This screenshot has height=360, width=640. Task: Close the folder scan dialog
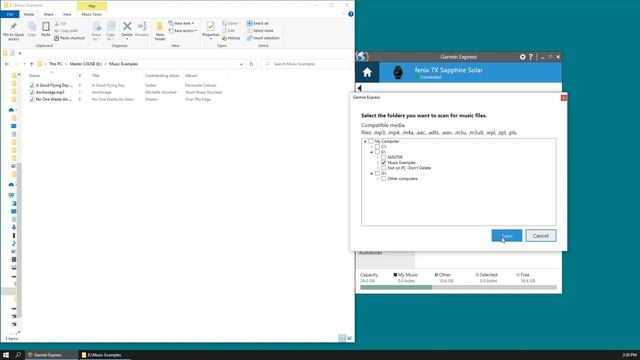[x=564, y=98]
